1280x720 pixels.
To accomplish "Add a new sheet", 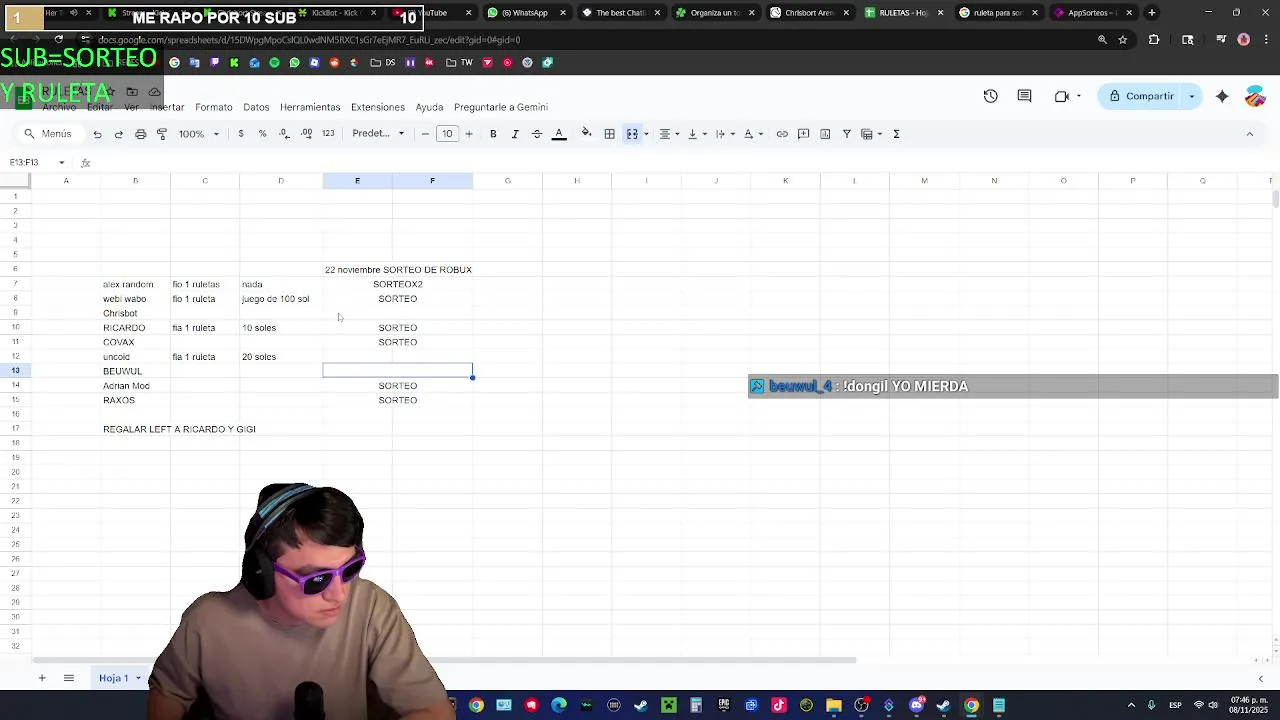I will coord(41,678).
